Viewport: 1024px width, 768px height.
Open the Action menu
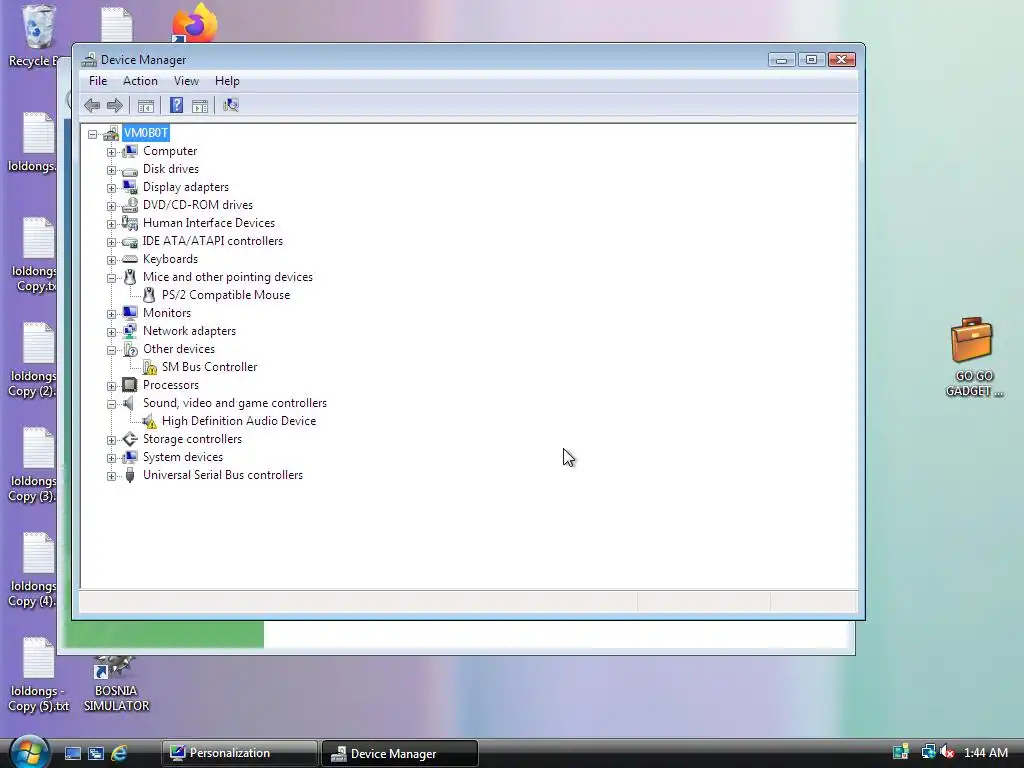[140, 81]
